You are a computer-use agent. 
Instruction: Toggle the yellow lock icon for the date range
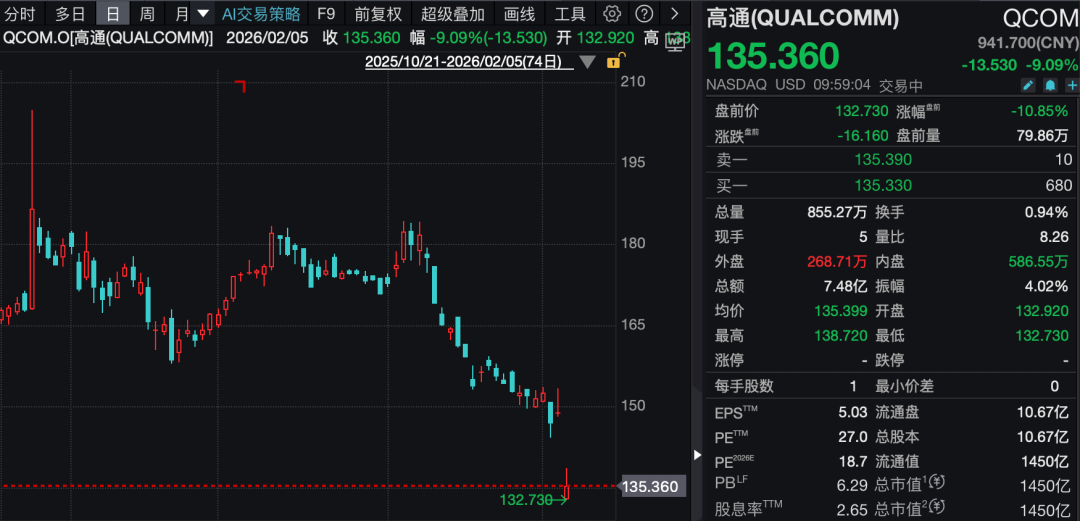(x=615, y=61)
